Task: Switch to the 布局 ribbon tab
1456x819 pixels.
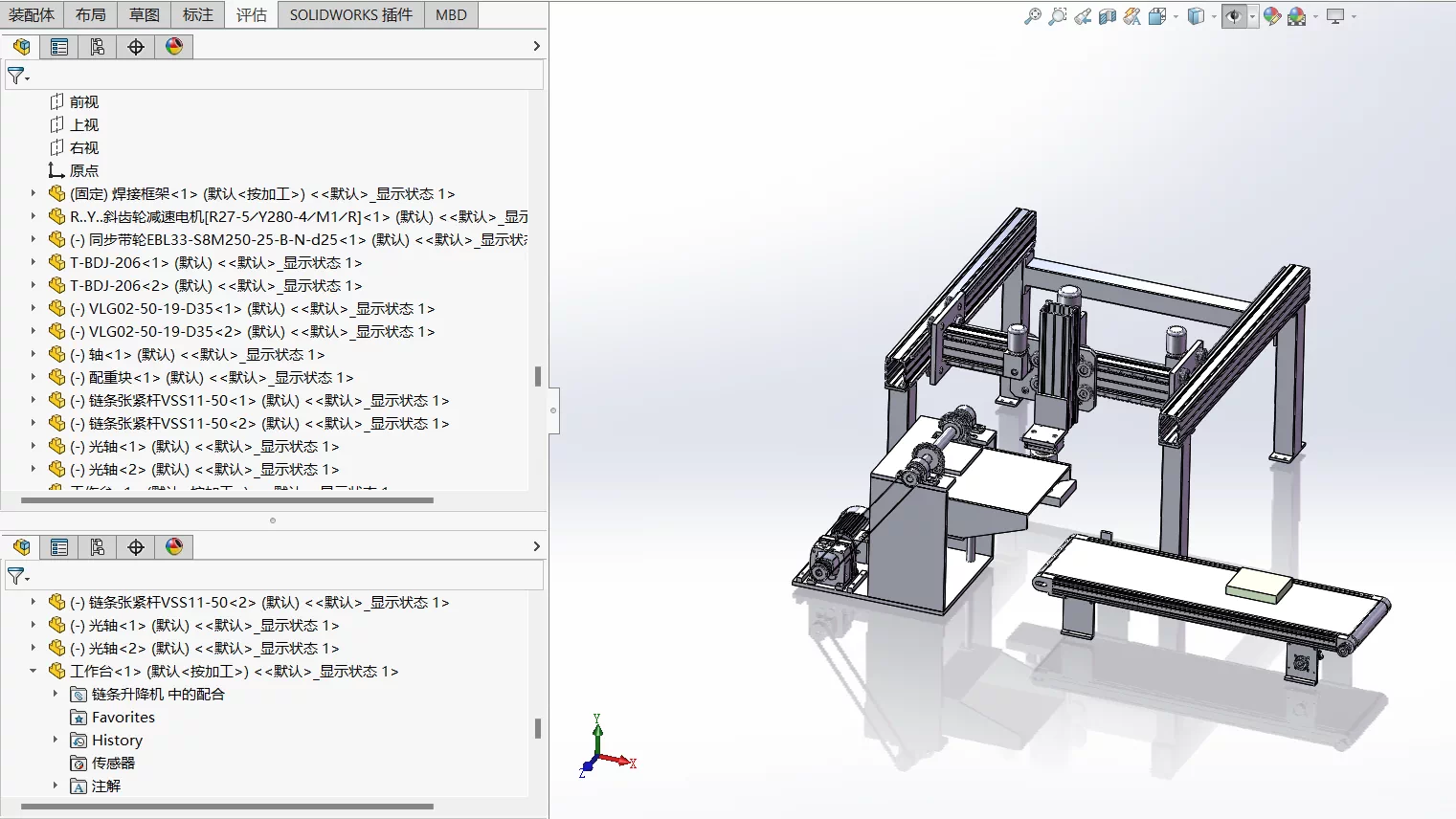Action: coord(91,14)
